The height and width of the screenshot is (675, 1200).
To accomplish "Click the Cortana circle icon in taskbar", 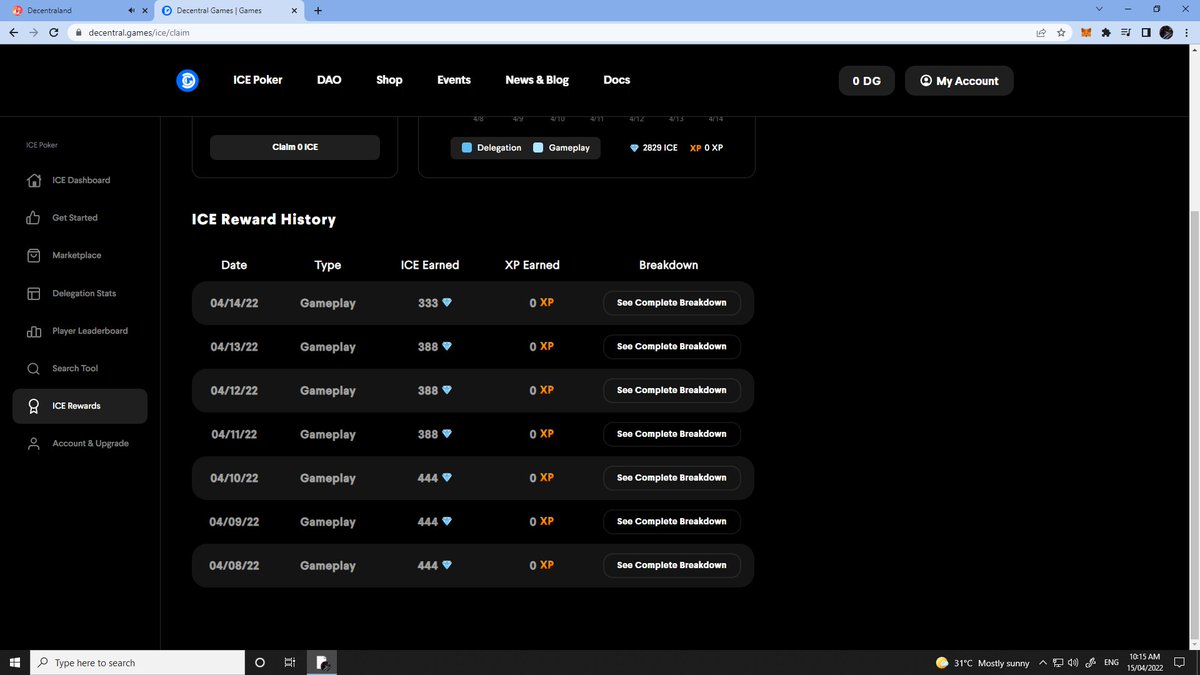I will 260,662.
